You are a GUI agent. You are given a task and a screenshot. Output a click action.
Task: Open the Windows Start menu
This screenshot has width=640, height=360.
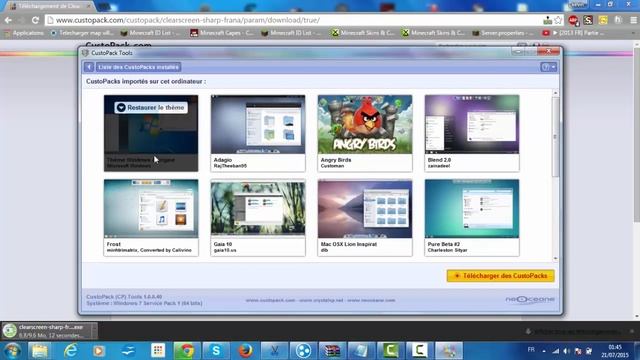tap(12, 351)
